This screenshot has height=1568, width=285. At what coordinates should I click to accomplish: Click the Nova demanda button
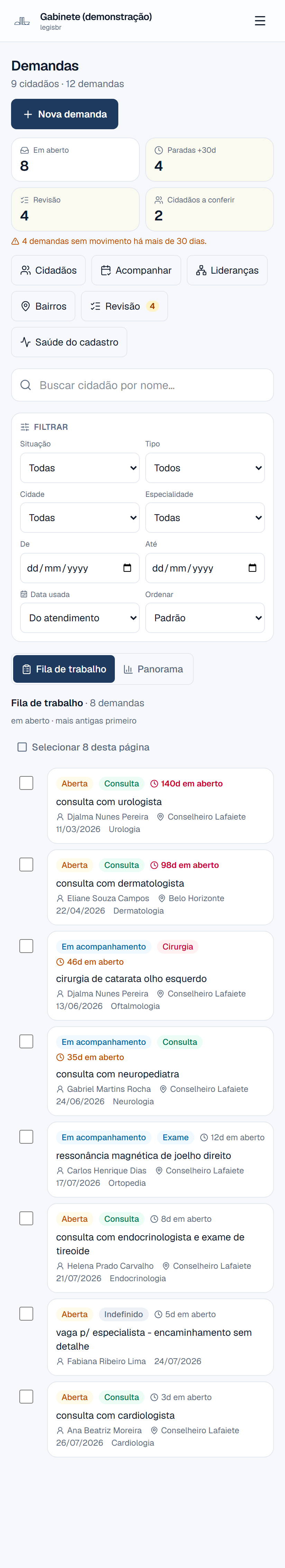[65, 114]
